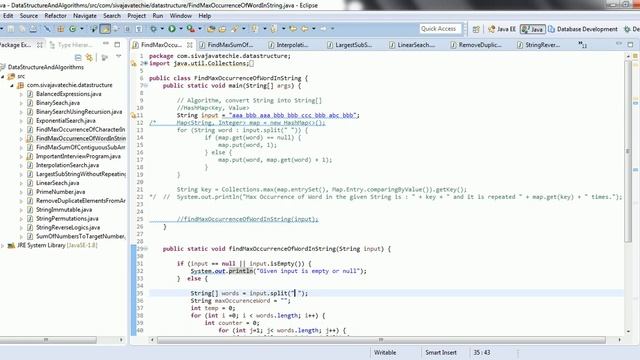Image resolution: width=640 pixels, height=360 pixels.
Task: Open dropdown next to the green Run button
Action: pyautogui.click(x=180, y=29)
